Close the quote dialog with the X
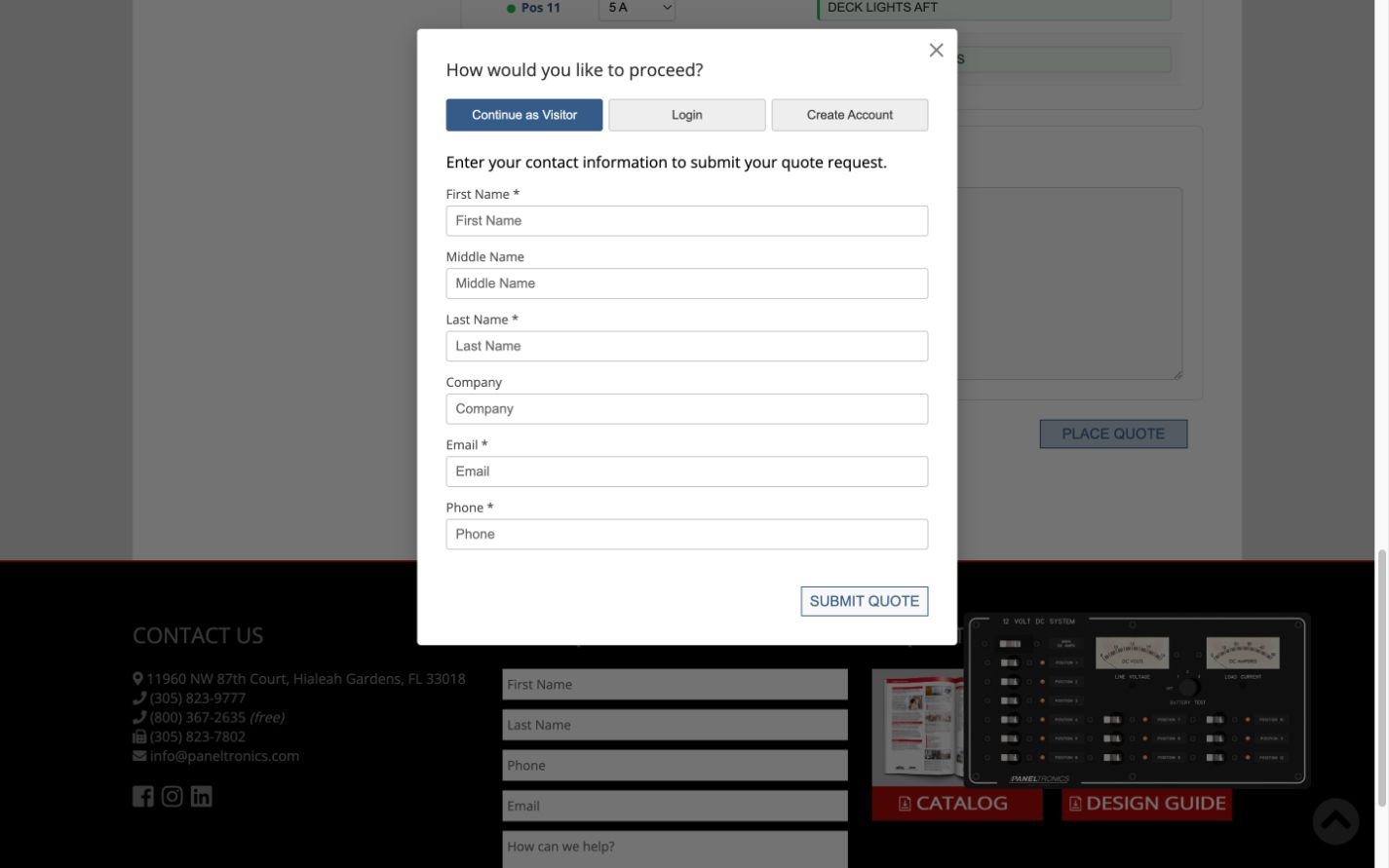 point(936,50)
